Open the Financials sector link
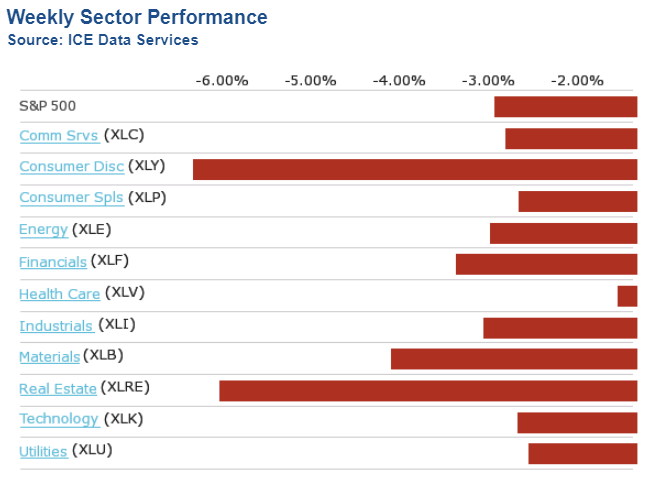The height and width of the screenshot is (488, 652). click(53, 262)
